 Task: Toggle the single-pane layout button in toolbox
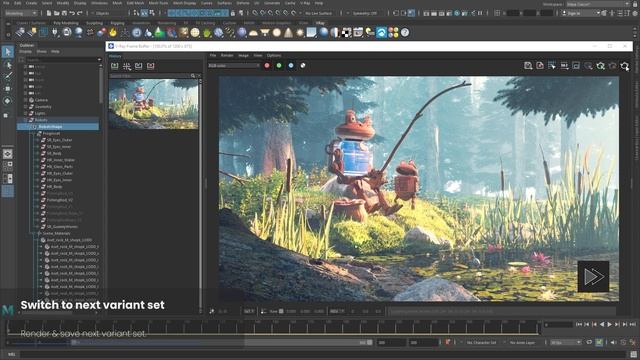pyautogui.click(x=8, y=154)
